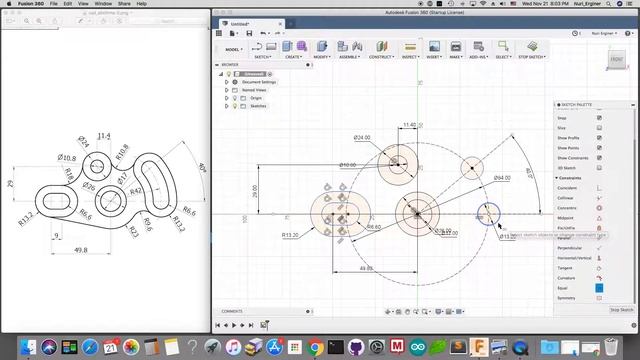Click the Save icon in Fusion toolbar
Screen dimensions: 640x360
(249, 33)
